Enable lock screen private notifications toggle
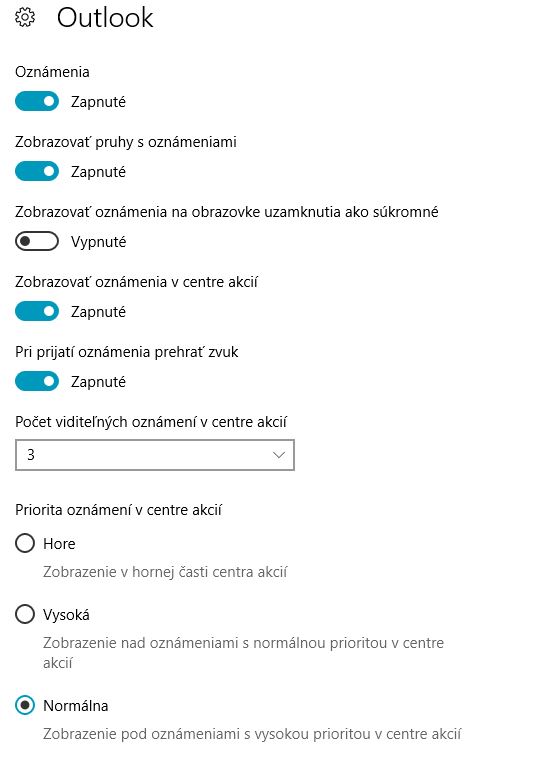 point(37,241)
